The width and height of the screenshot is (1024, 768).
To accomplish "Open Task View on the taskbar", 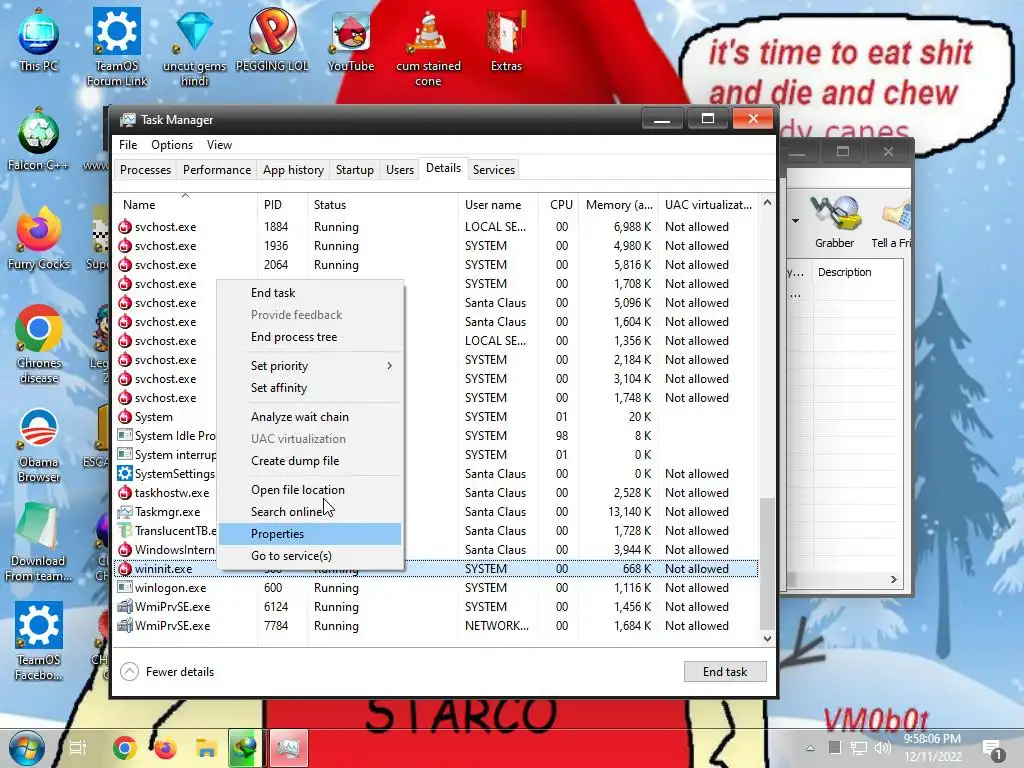I will click(x=78, y=748).
